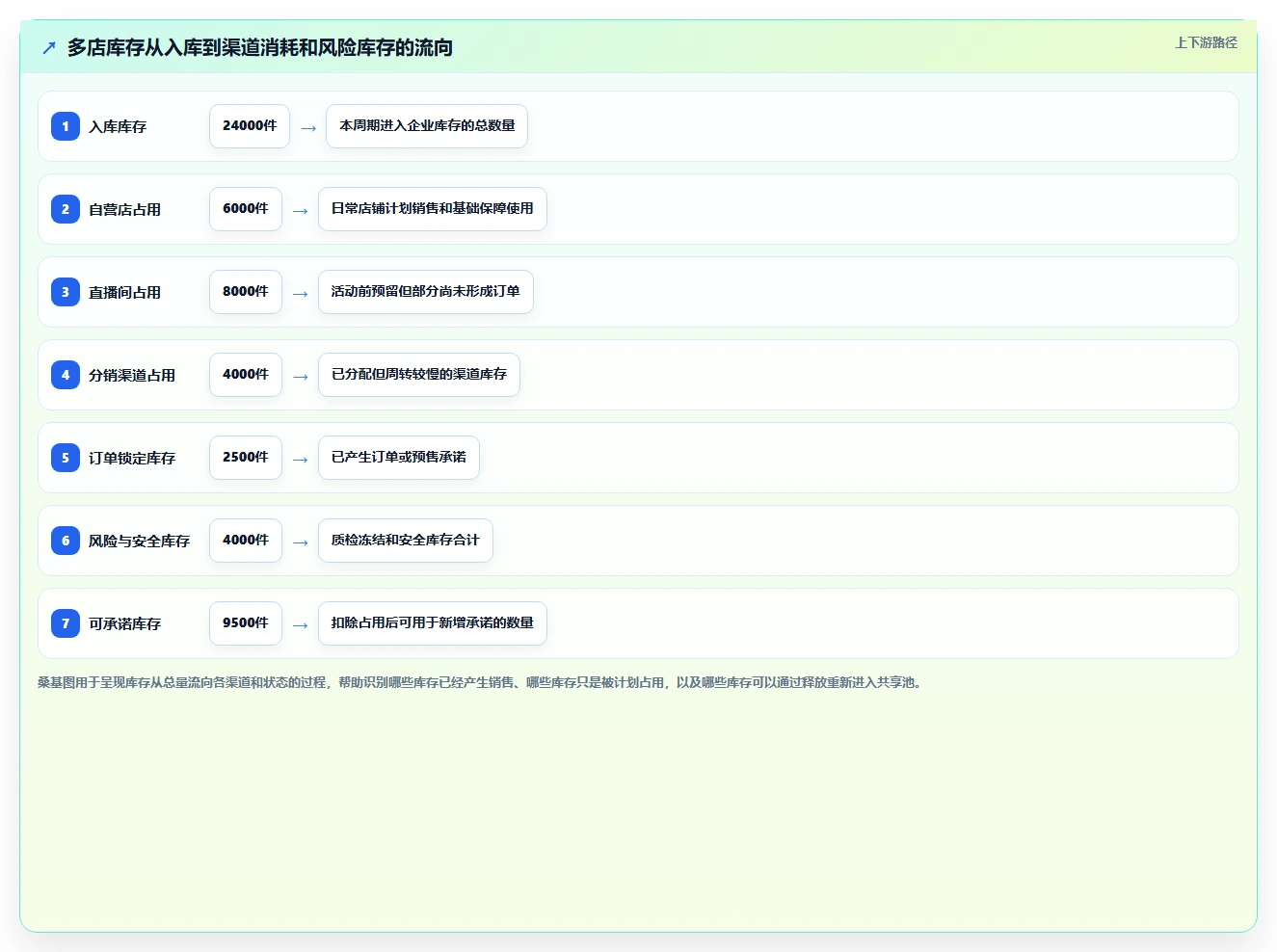
Task: Select step badge 5 for 订单锁定库存
Action: [x=66, y=458]
